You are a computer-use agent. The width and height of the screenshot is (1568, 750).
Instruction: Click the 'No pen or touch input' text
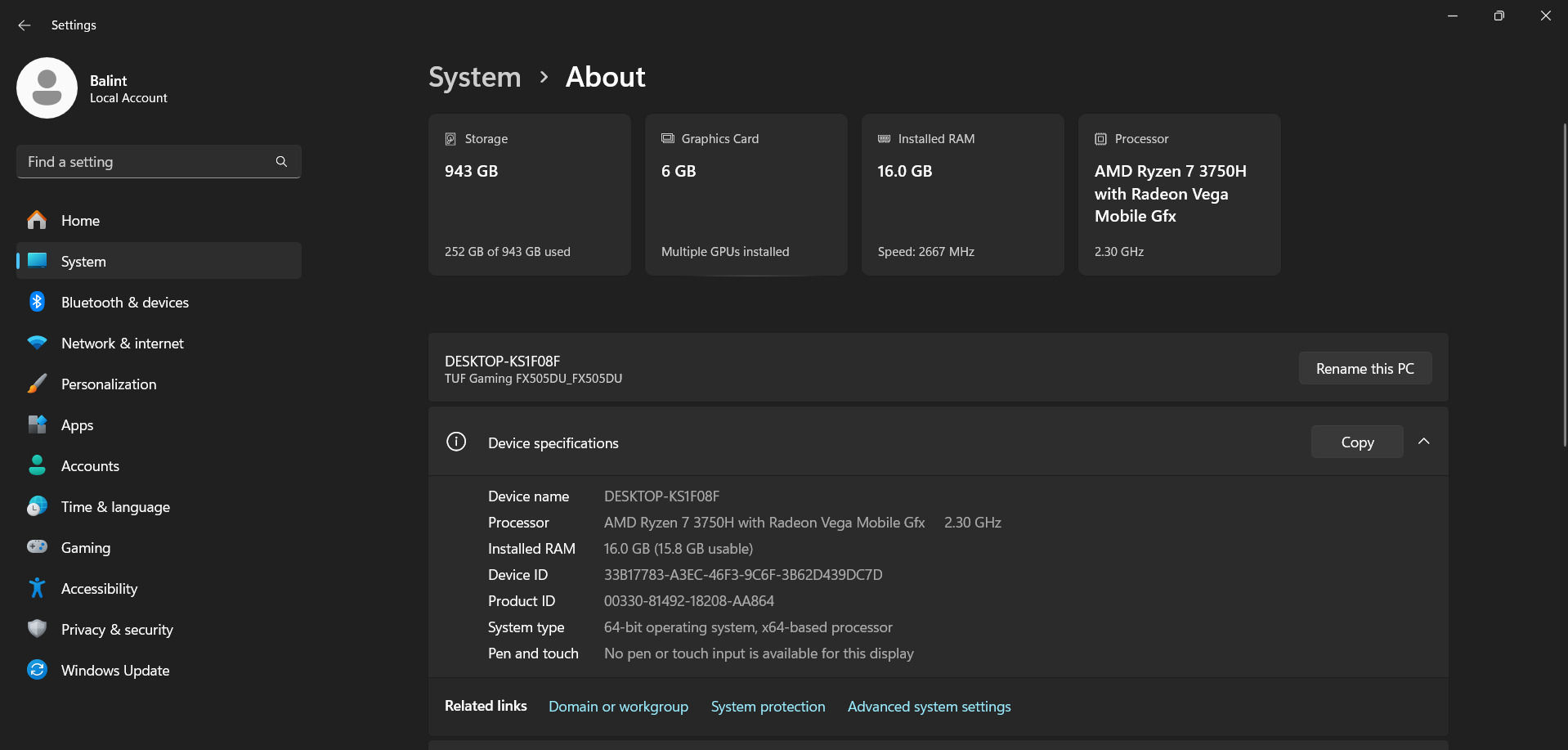759,653
